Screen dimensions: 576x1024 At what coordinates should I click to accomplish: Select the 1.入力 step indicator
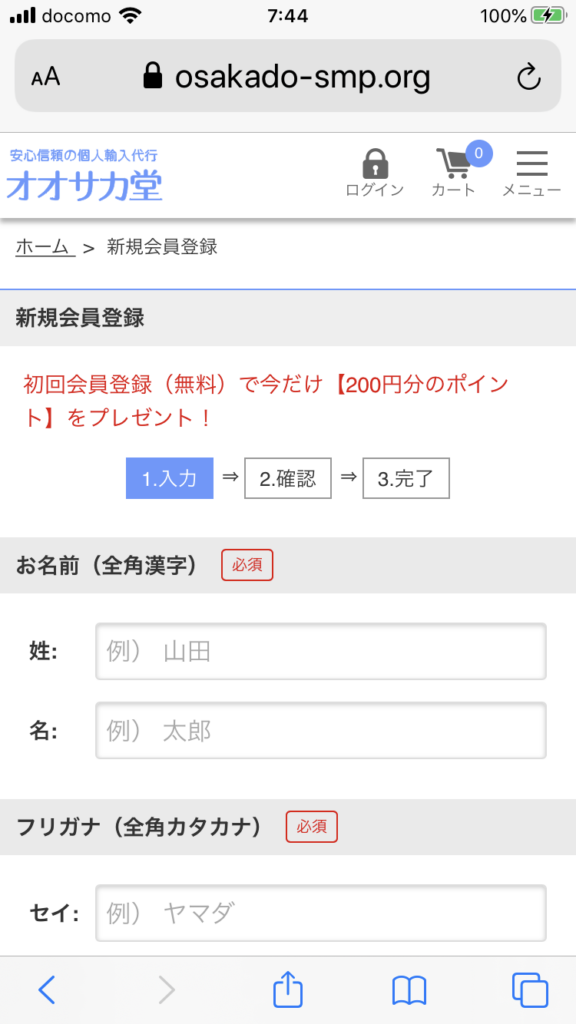point(170,479)
